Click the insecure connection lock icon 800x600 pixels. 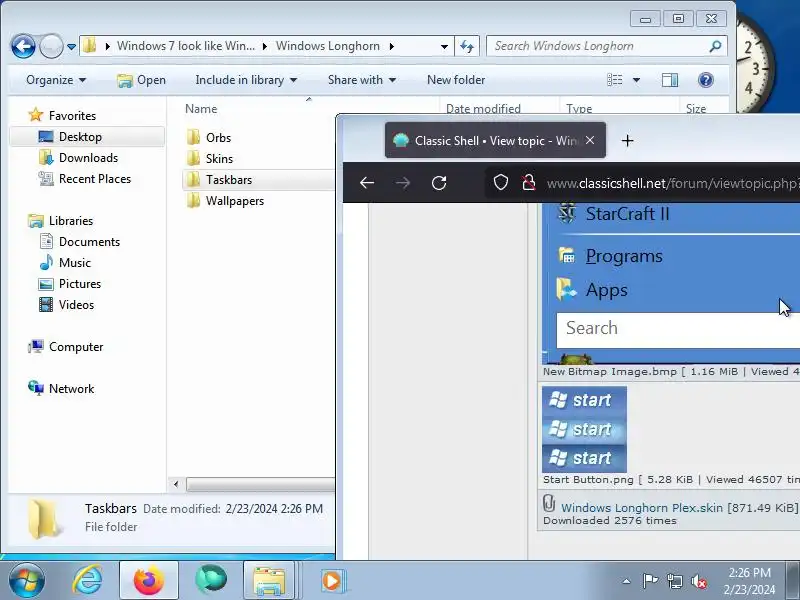529,182
